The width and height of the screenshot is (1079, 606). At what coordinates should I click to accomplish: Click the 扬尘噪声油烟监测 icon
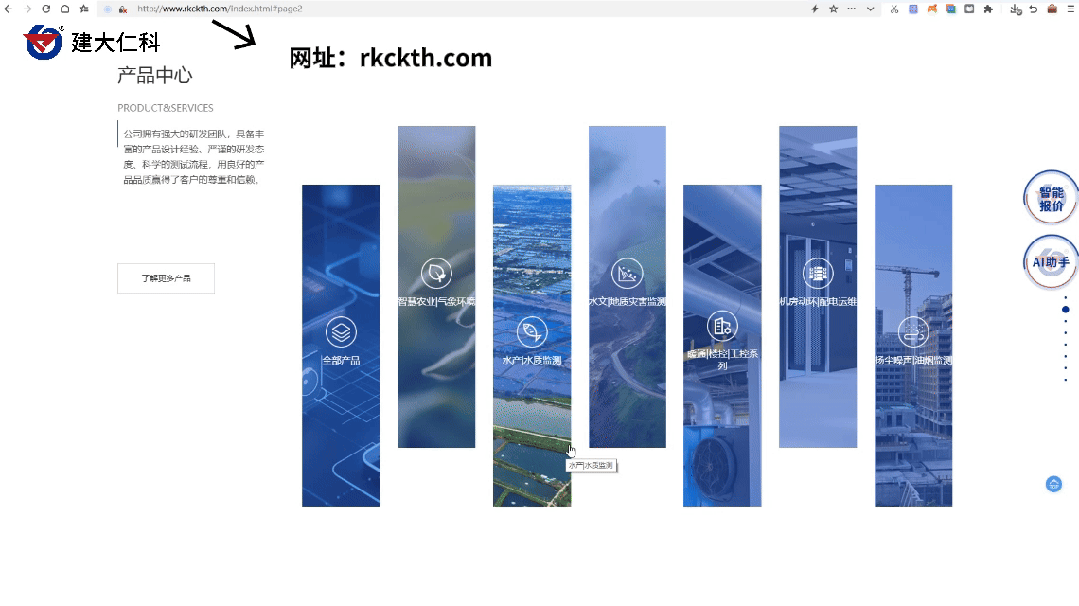point(913,331)
